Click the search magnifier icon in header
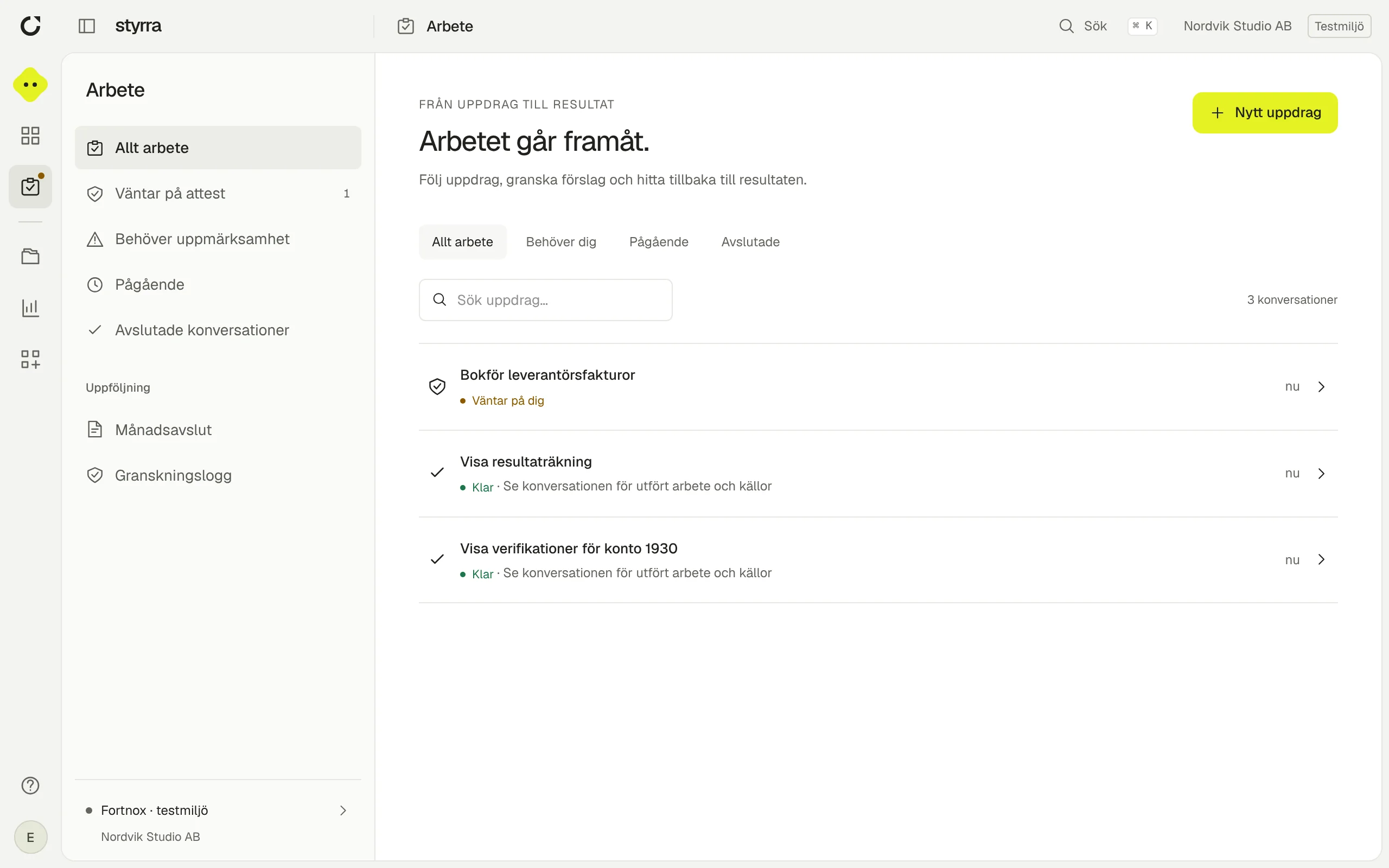The image size is (1389, 868). pyautogui.click(x=1066, y=26)
